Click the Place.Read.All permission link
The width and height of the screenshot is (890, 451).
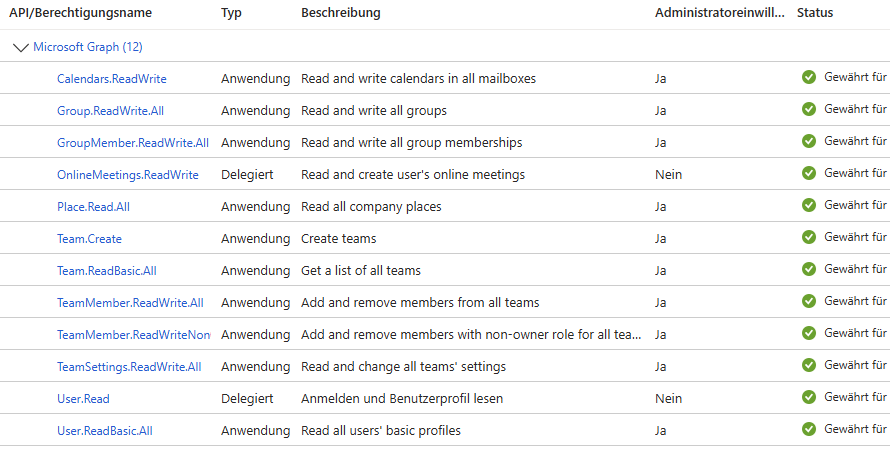(93, 207)
